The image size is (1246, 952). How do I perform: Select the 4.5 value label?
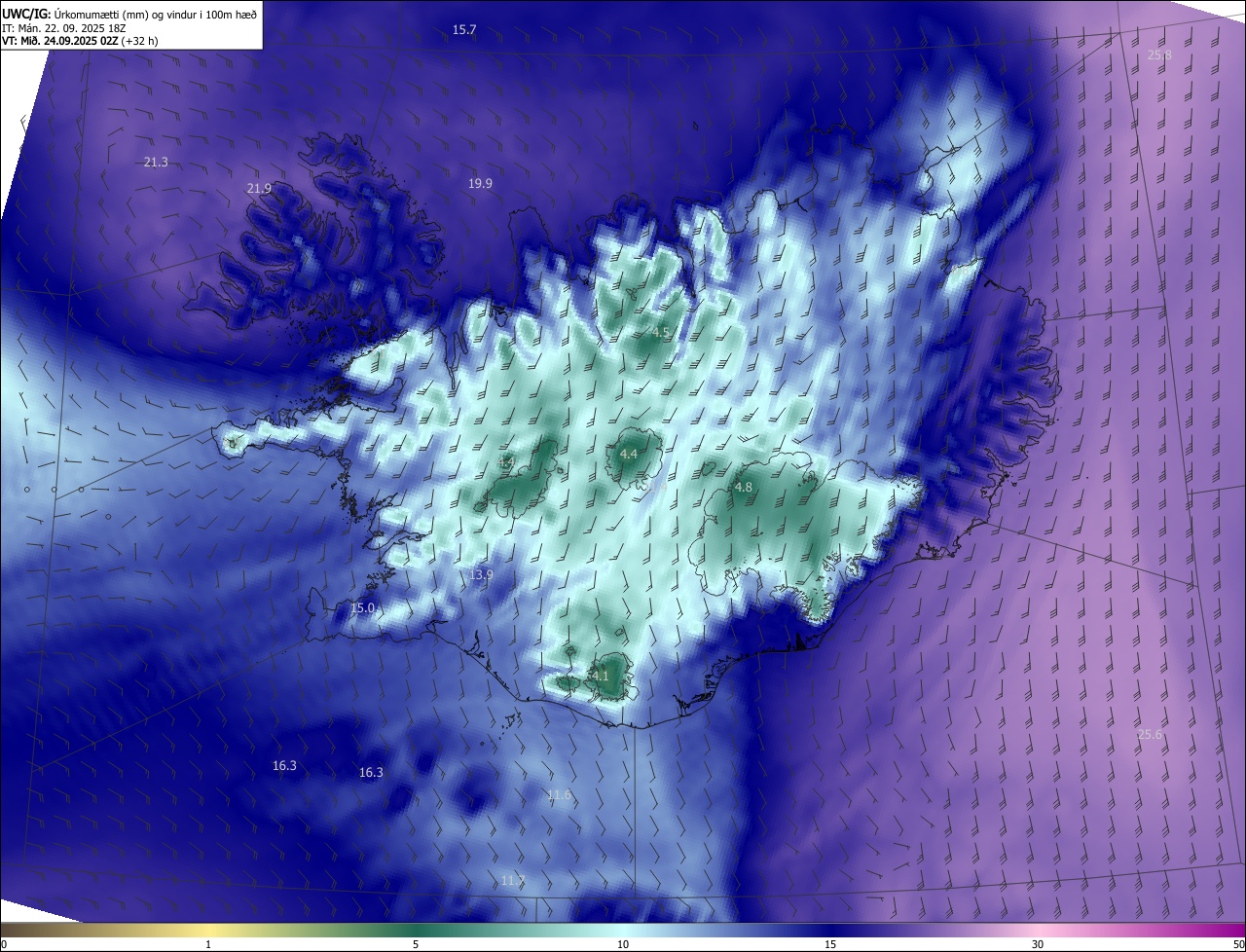coord(661,332)
